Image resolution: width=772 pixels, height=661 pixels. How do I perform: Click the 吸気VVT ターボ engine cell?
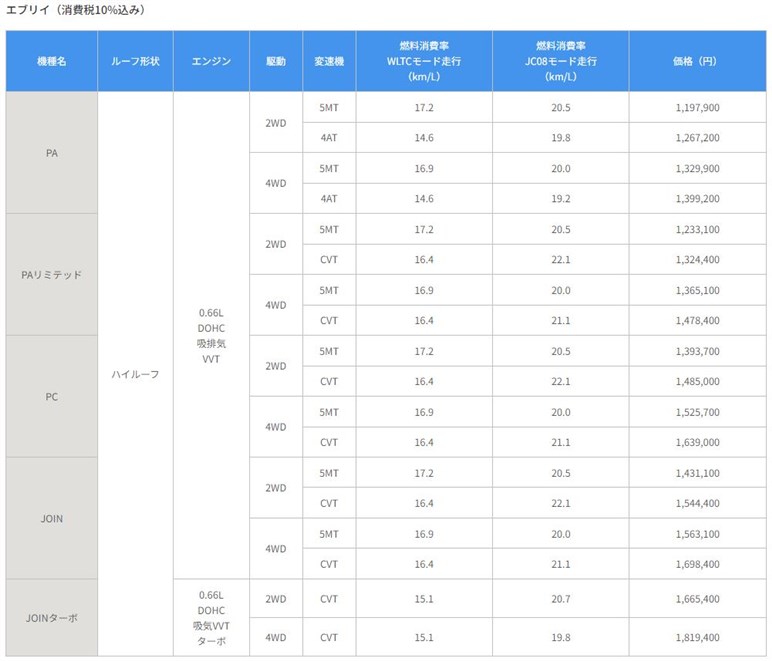[x=211, y=618]
